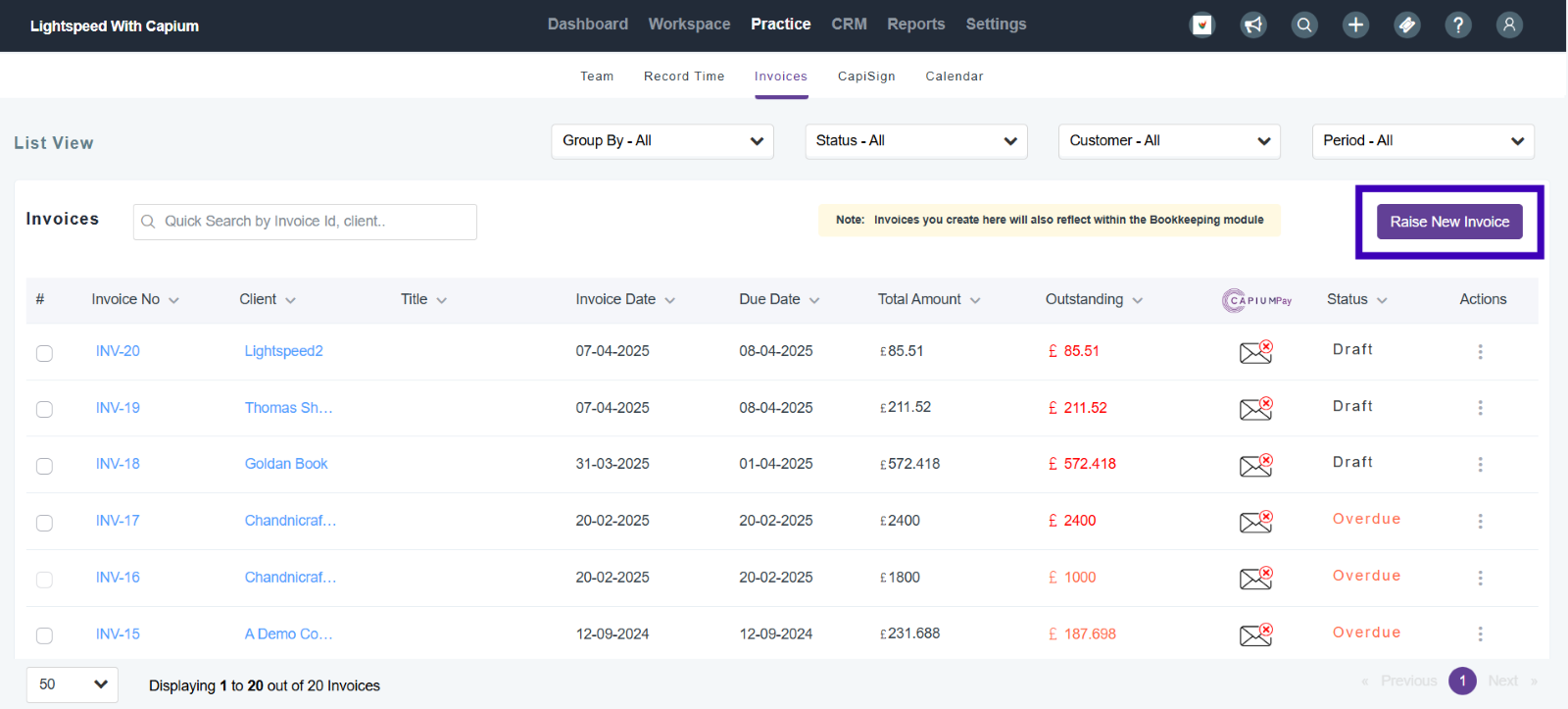Image resolution: width=1568 pixels, height=709 pixels.
Task: Click the Next pagination link
Action: tap(1502, 681)
